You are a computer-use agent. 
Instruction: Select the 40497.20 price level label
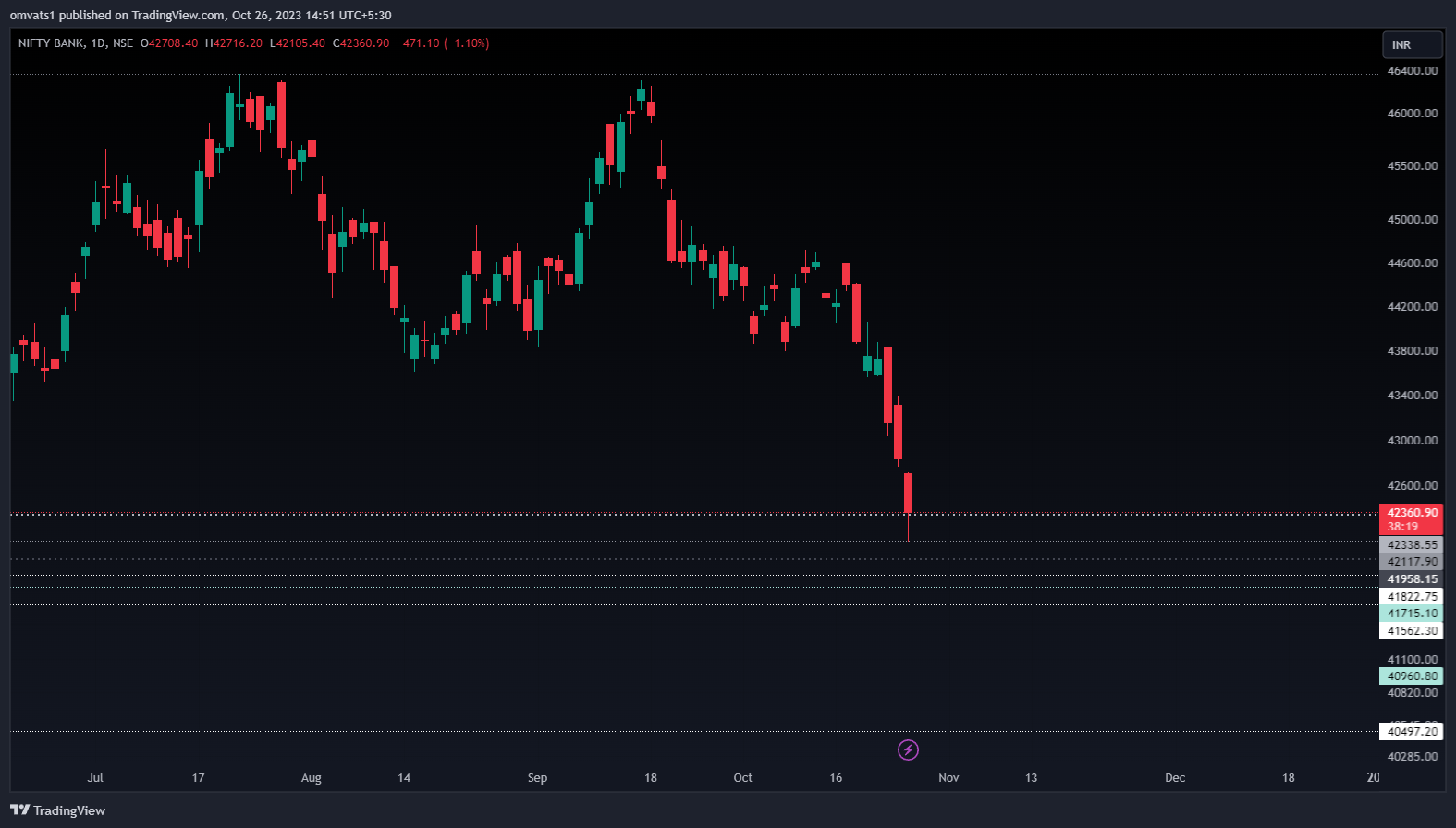tap(1412, 731)
